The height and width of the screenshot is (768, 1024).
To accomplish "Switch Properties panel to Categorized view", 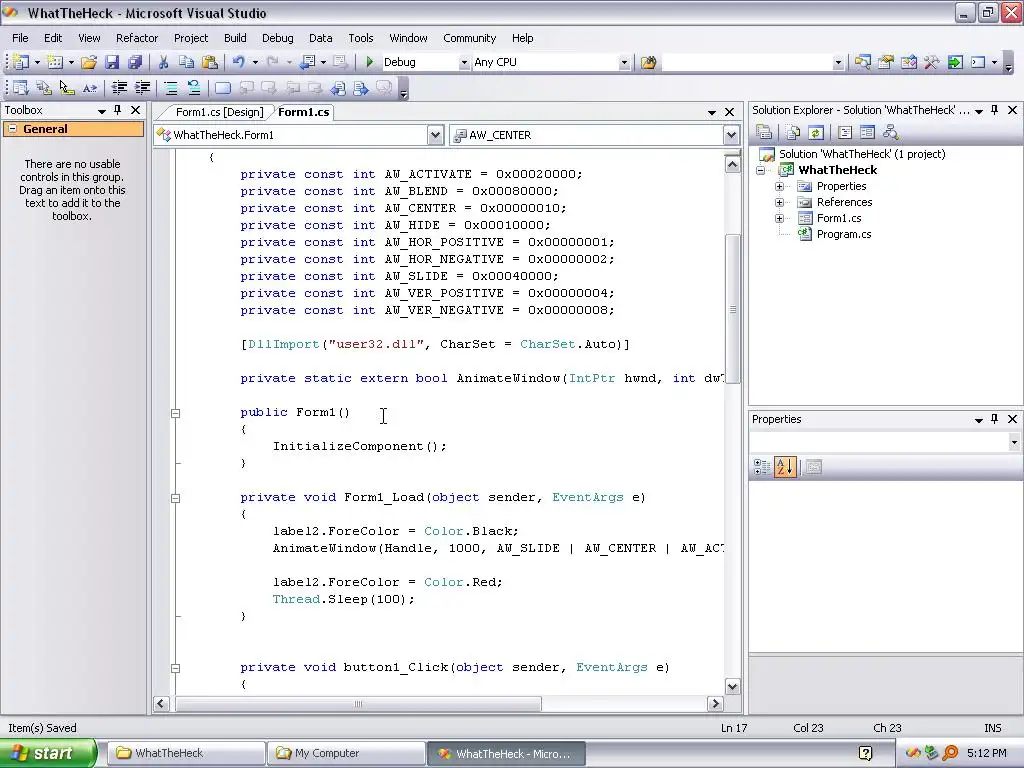I will click(x=761, y=467).
